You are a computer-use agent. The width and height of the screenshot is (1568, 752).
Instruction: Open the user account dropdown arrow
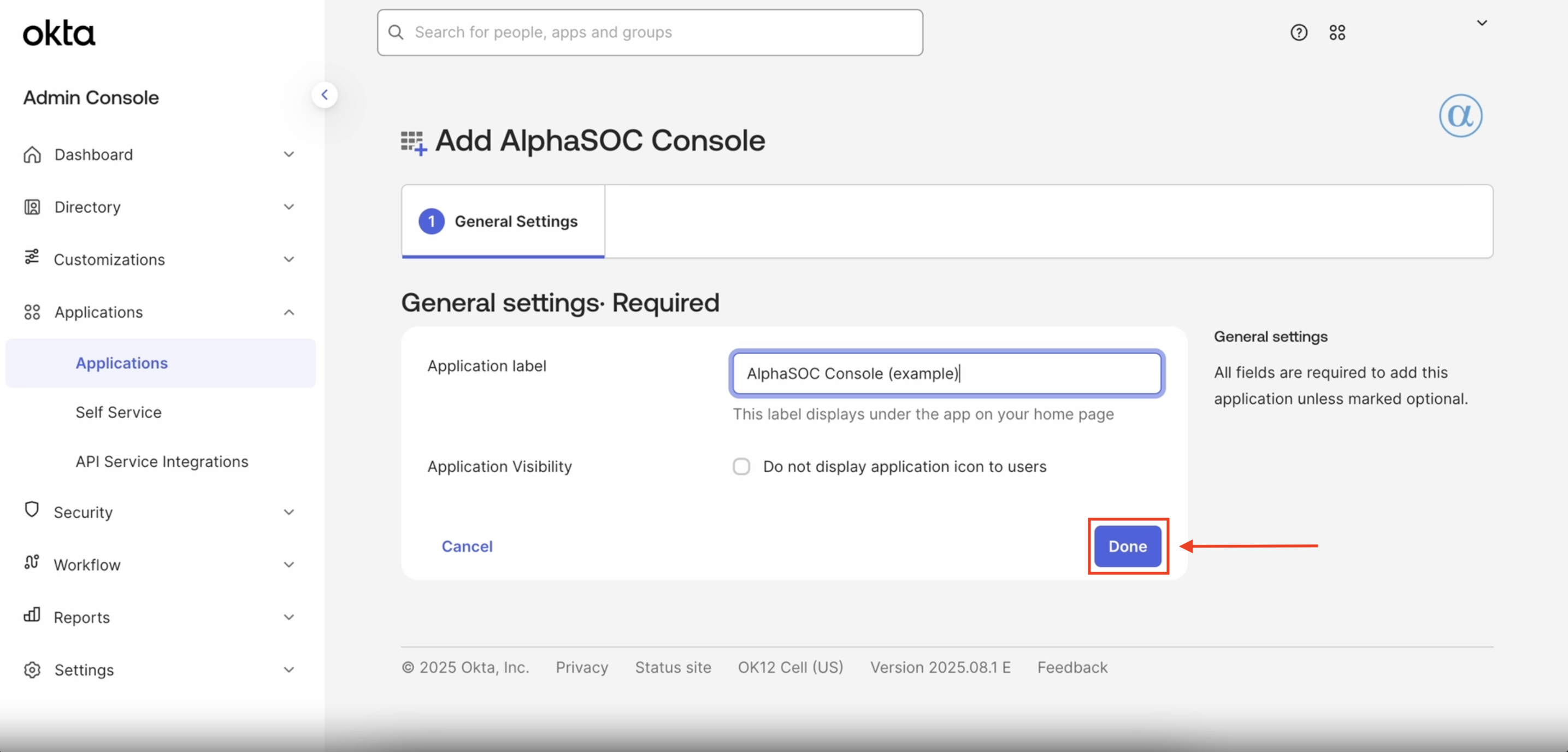tap(1482, 23)
